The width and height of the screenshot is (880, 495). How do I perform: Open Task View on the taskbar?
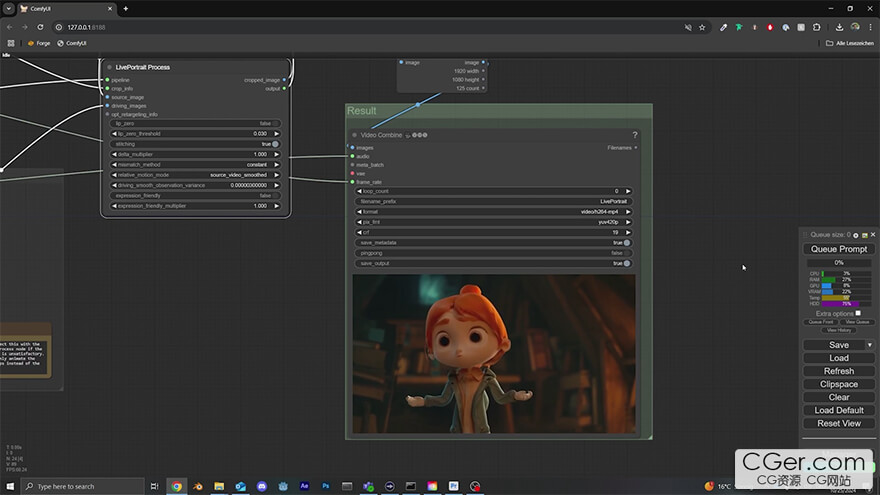click(x=154, y=486)
